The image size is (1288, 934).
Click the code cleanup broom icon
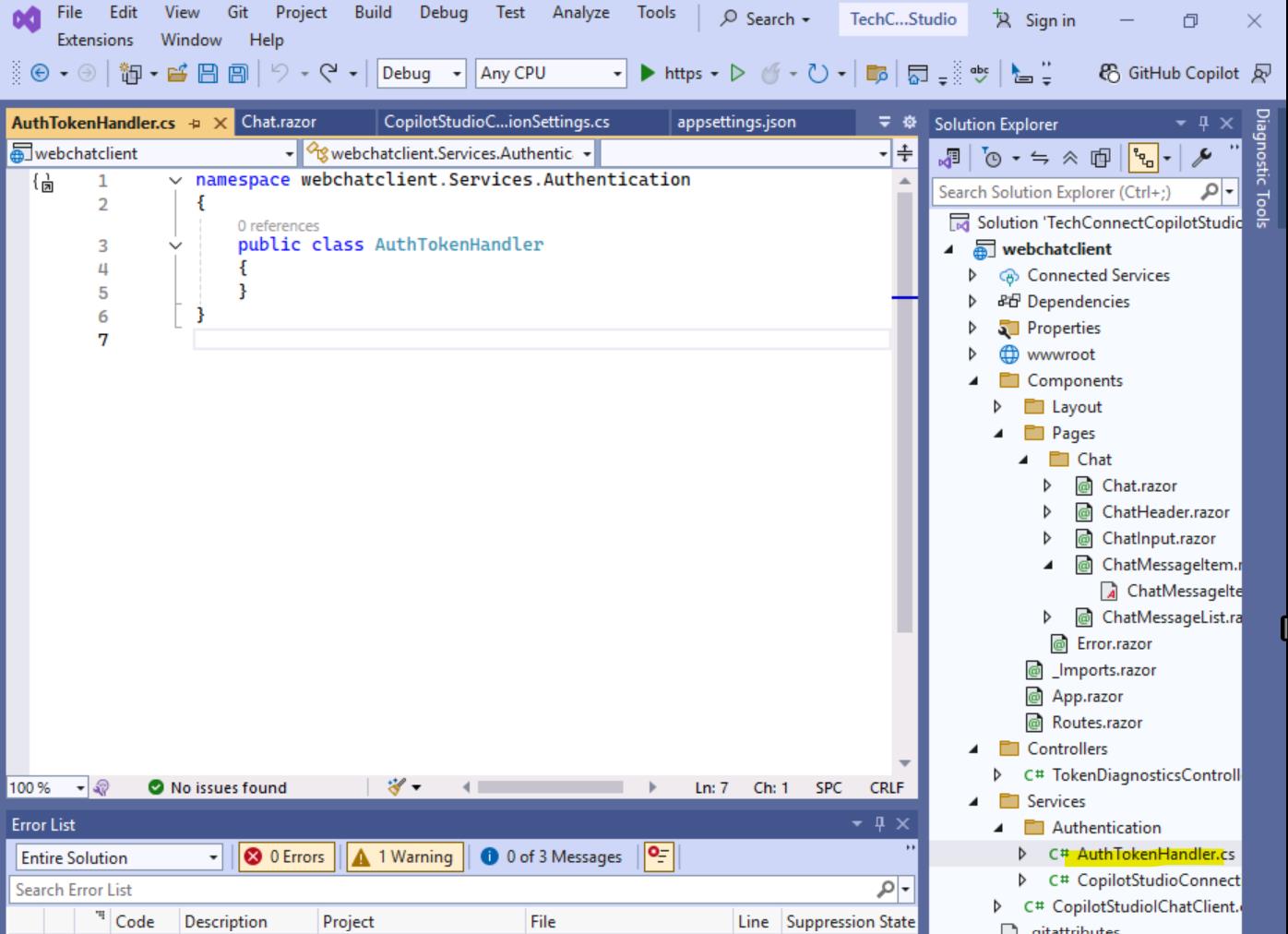pos(397,787)
